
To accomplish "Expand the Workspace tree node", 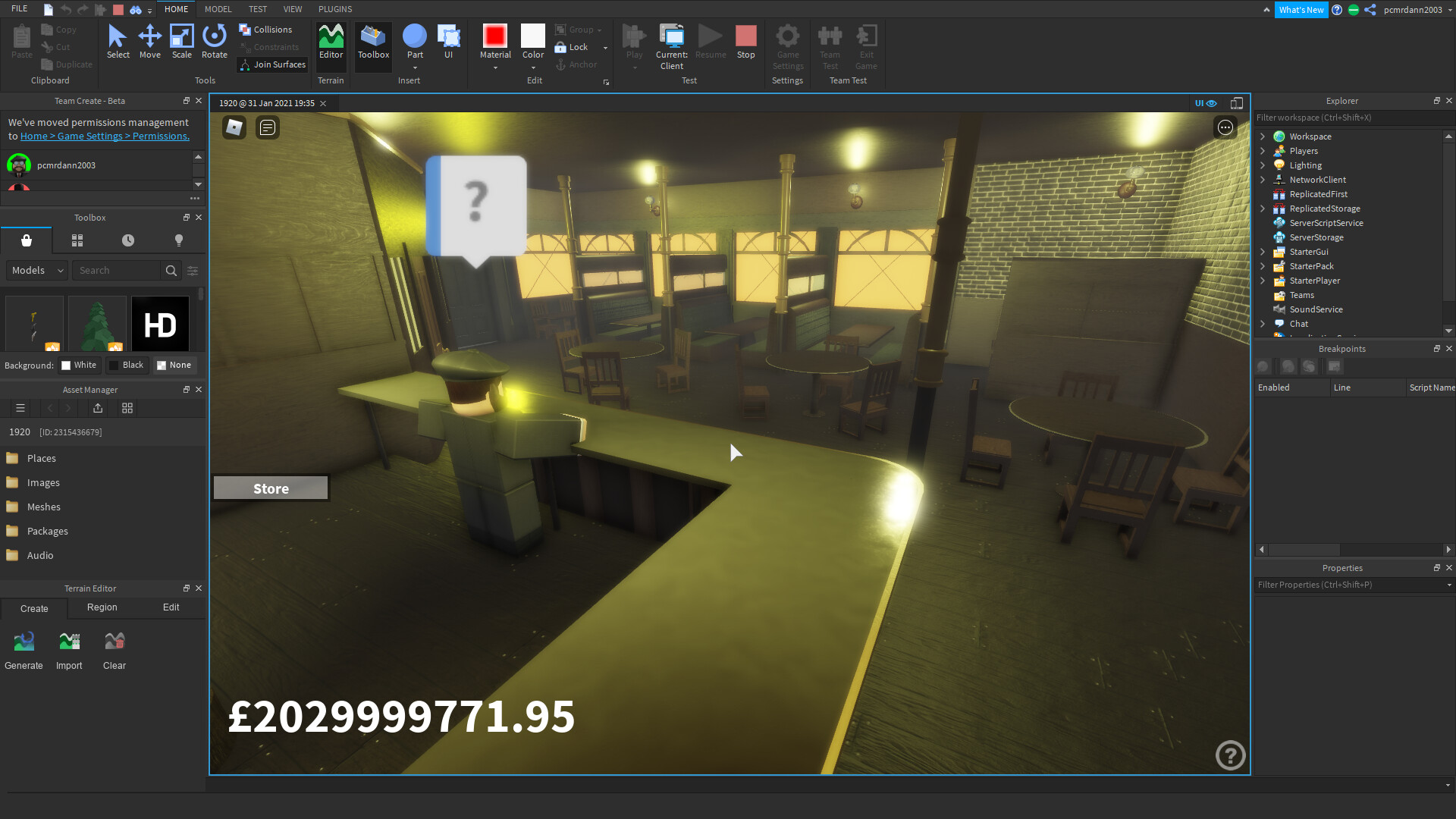I will (1263, 136).
